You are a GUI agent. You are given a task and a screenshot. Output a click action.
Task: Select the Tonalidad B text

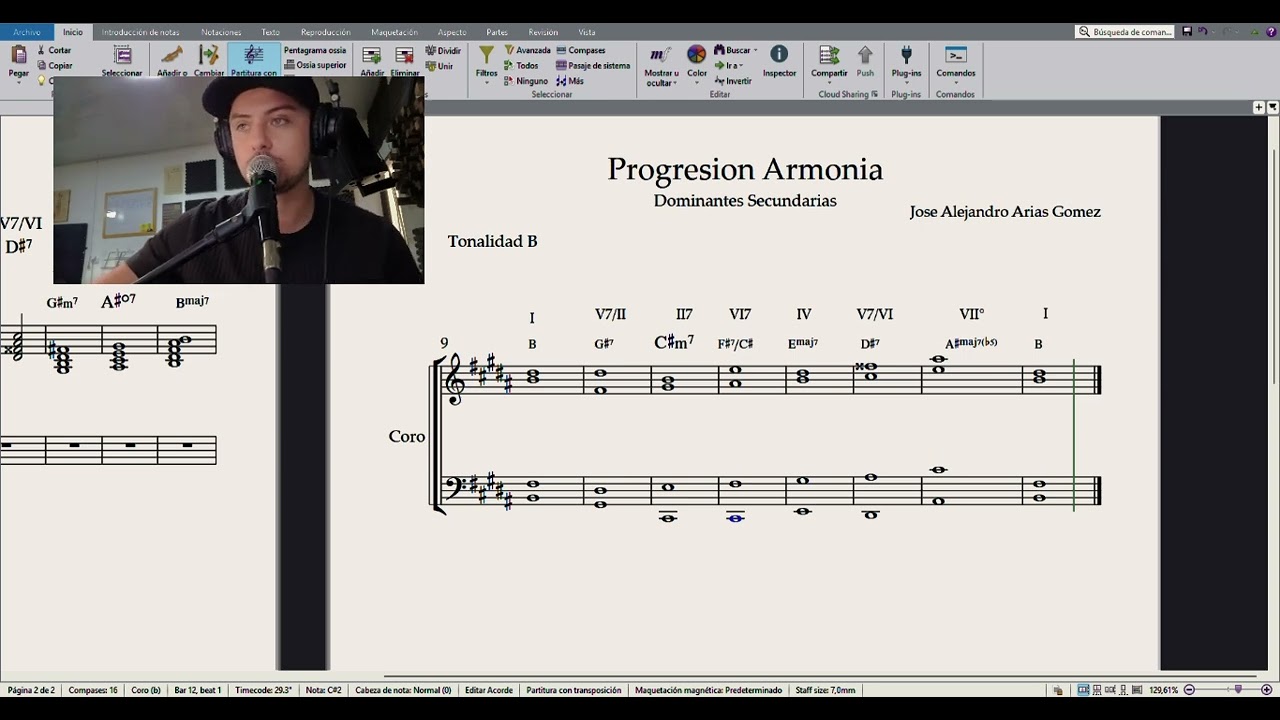492,241
